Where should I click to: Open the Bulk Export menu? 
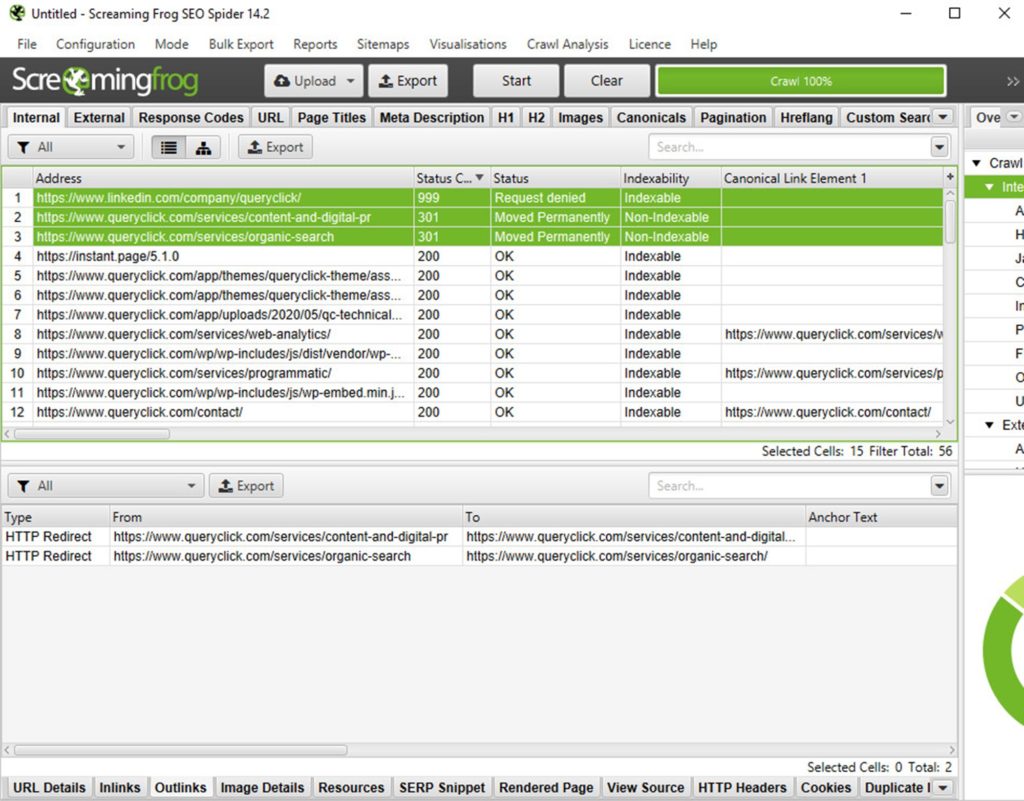coord(241,44)
